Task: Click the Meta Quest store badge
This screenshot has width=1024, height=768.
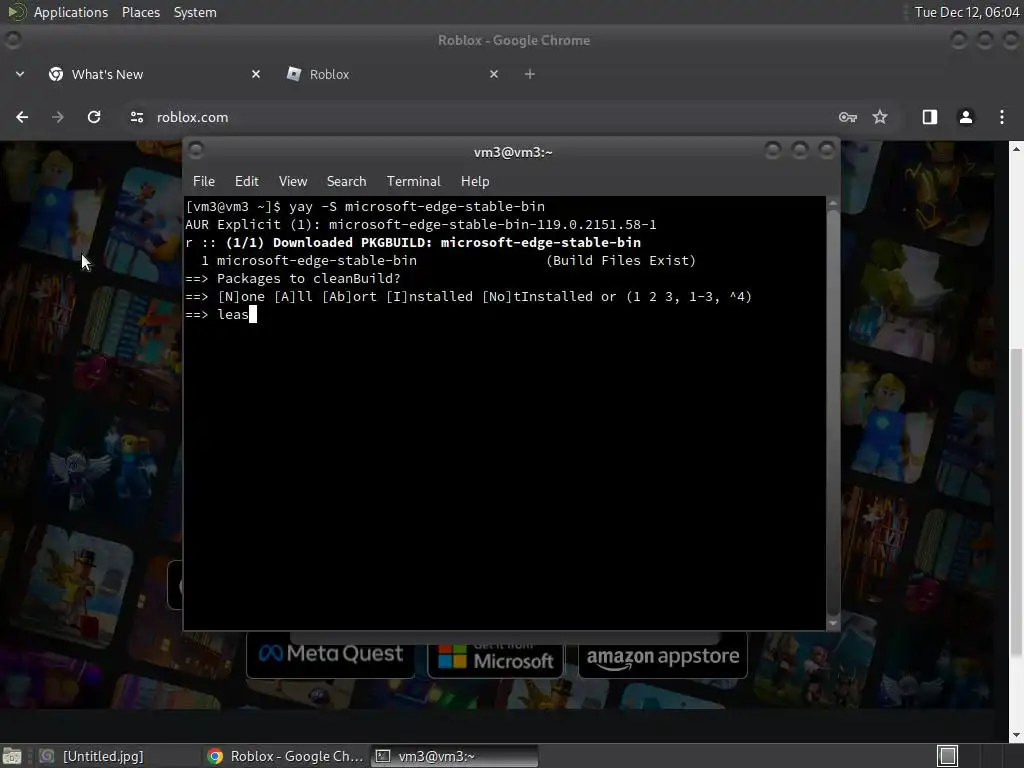Action: (x=330, y=654)
